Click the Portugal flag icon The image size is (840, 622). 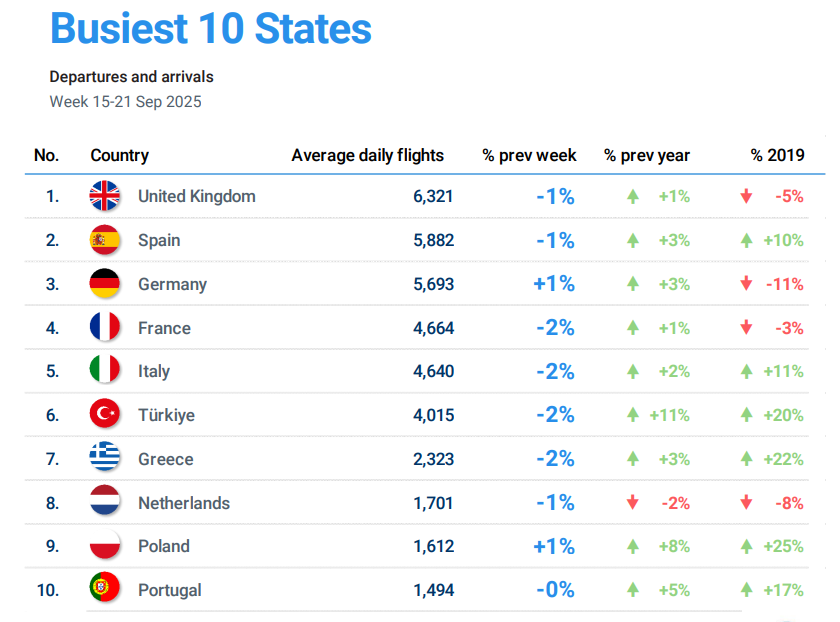(104, 587)
